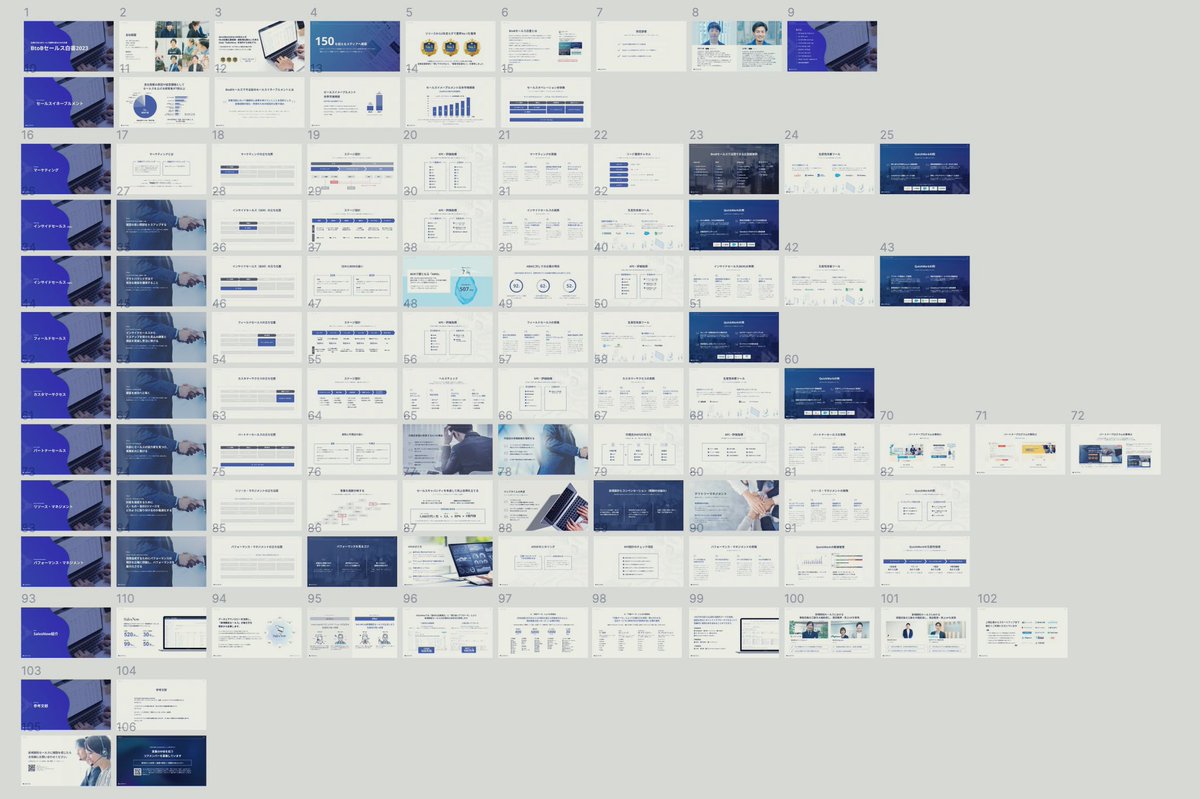Select slide 47 in フィールドセールス row

coord(354,337)
